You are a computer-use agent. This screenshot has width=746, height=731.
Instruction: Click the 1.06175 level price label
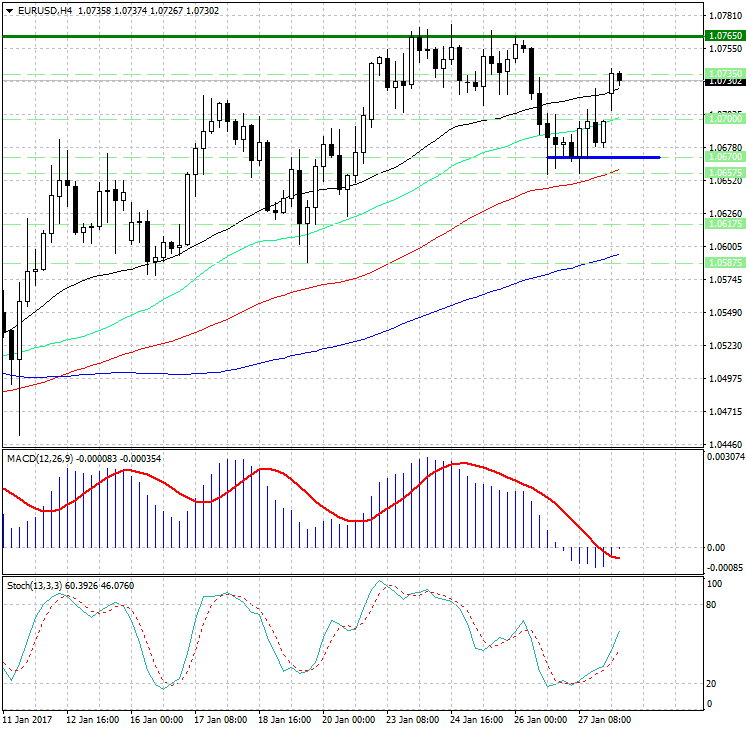point(724,224)
